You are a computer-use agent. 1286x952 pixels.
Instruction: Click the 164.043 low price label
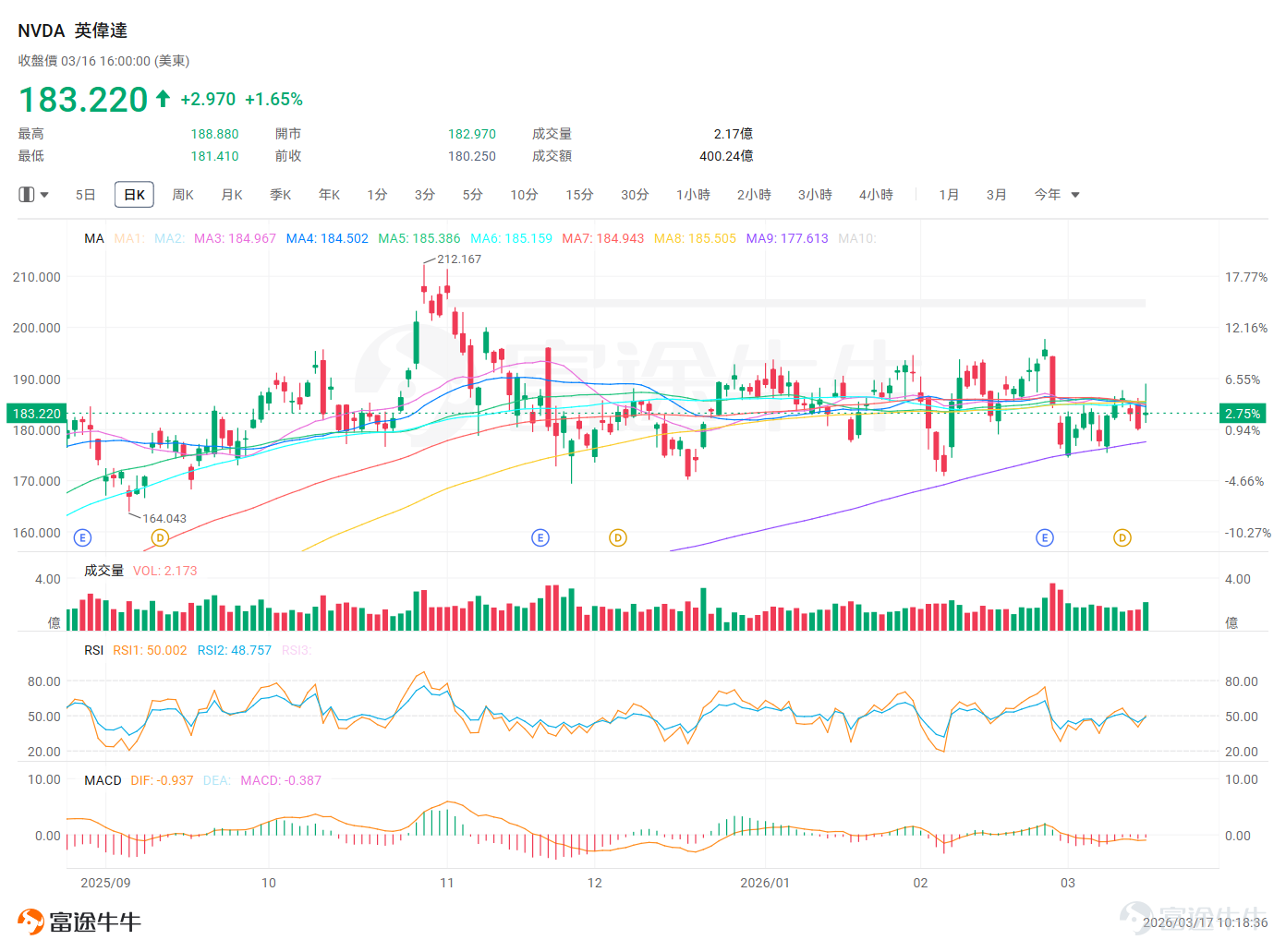[x=164, y=519]
